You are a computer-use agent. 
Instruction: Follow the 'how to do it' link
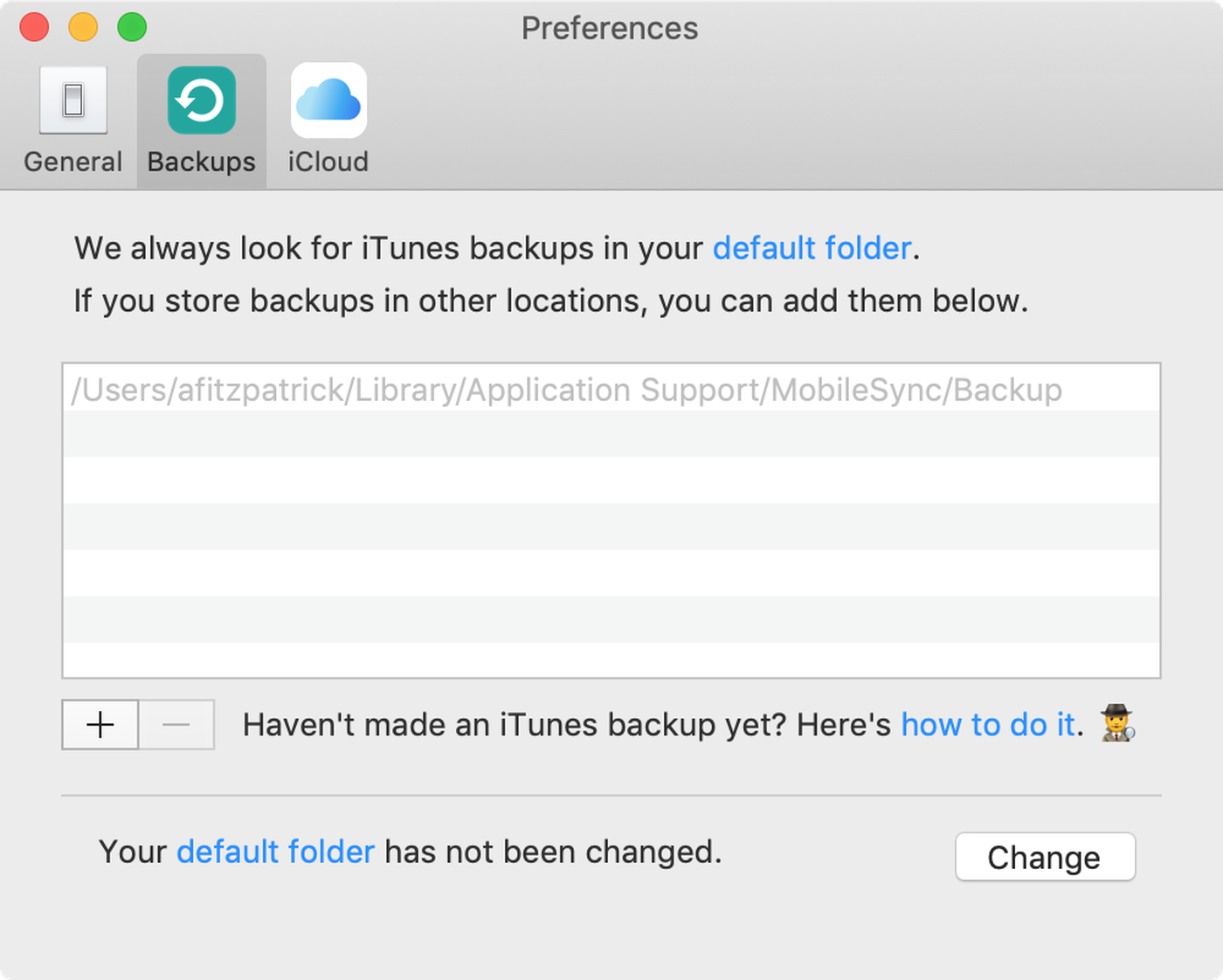click(987, 725)
